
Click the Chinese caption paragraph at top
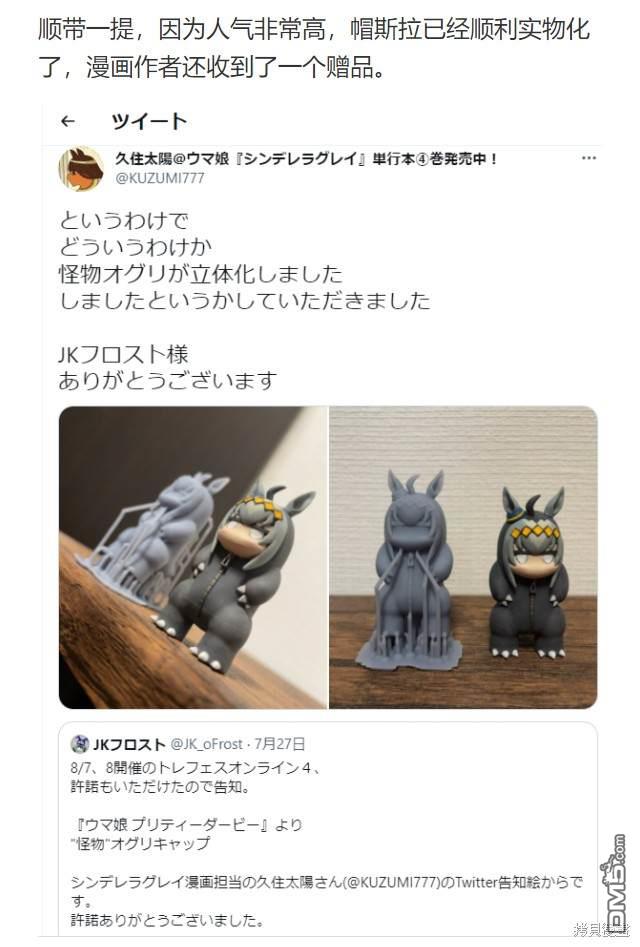coord(314,48)
